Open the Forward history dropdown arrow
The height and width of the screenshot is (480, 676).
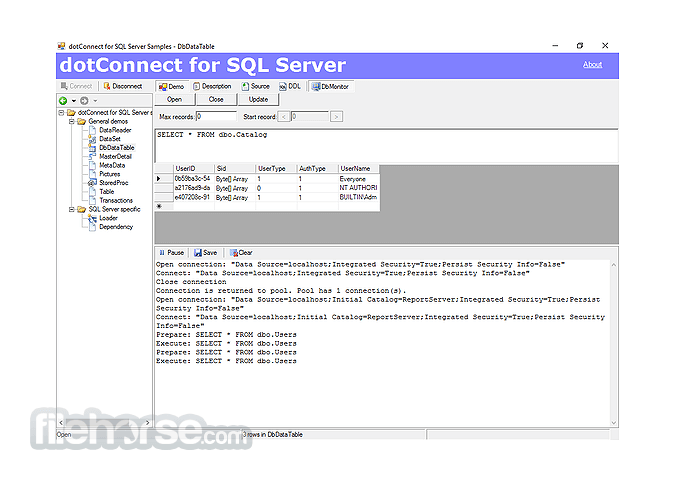(x=95, y=100)
